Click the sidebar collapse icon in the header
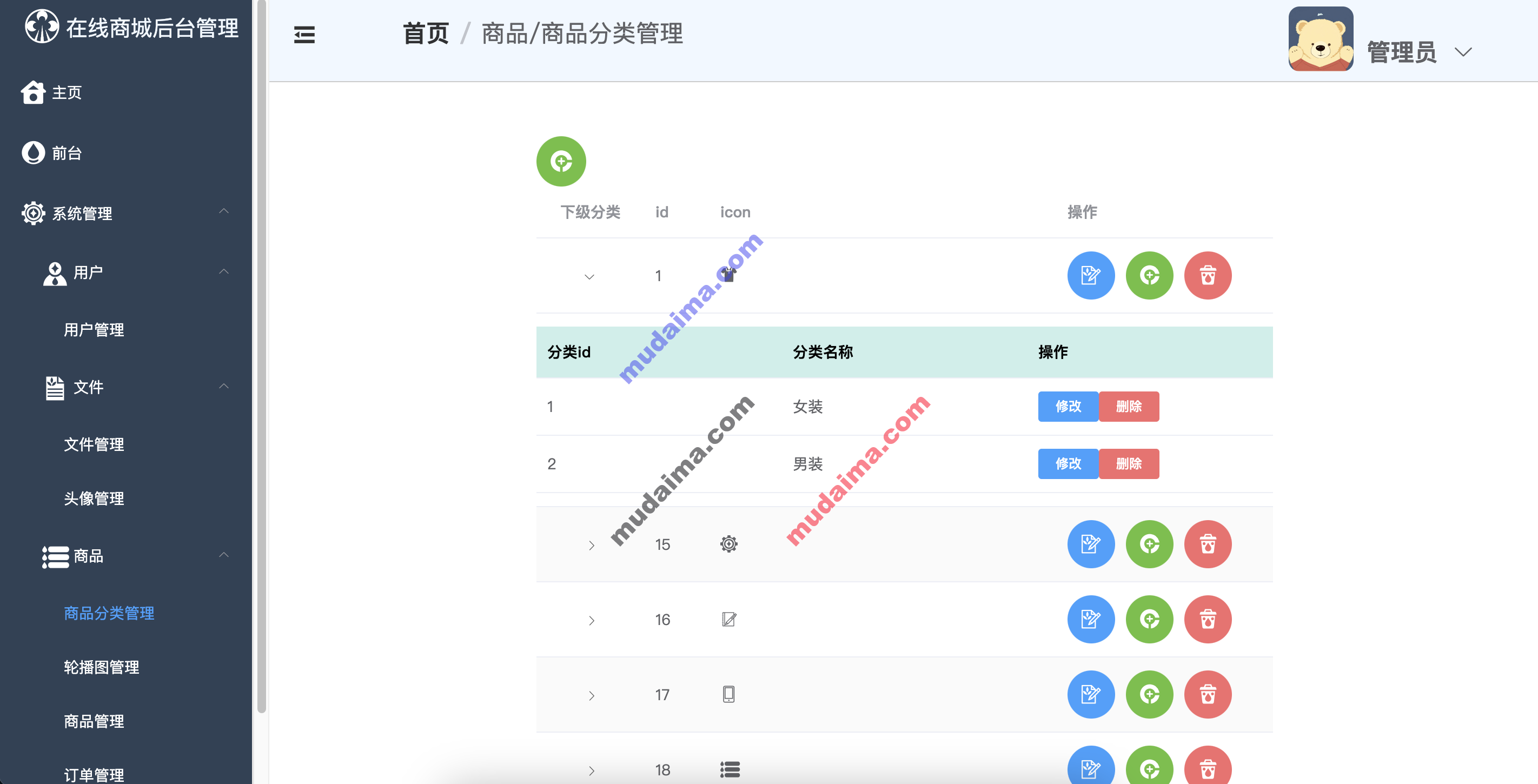Screen dimensions: 1538x784 tap(304, 35)
